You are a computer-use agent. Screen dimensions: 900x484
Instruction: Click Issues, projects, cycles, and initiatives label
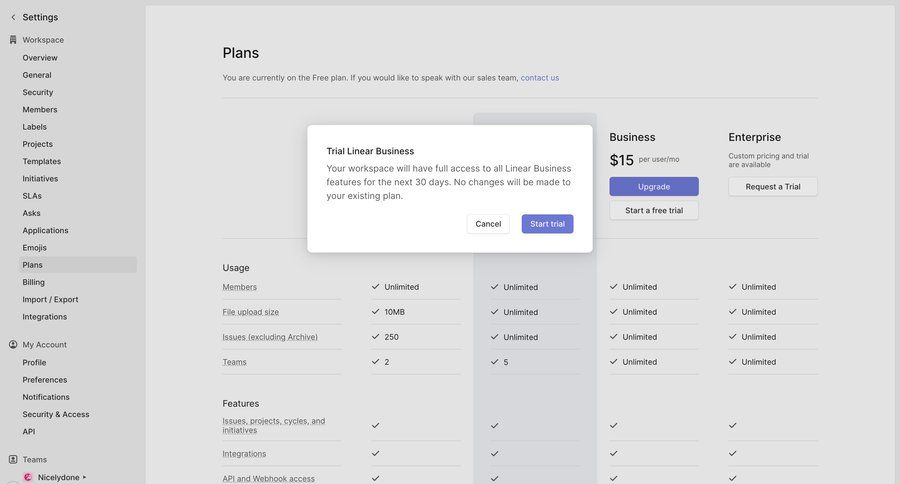(x=273, y=425)
